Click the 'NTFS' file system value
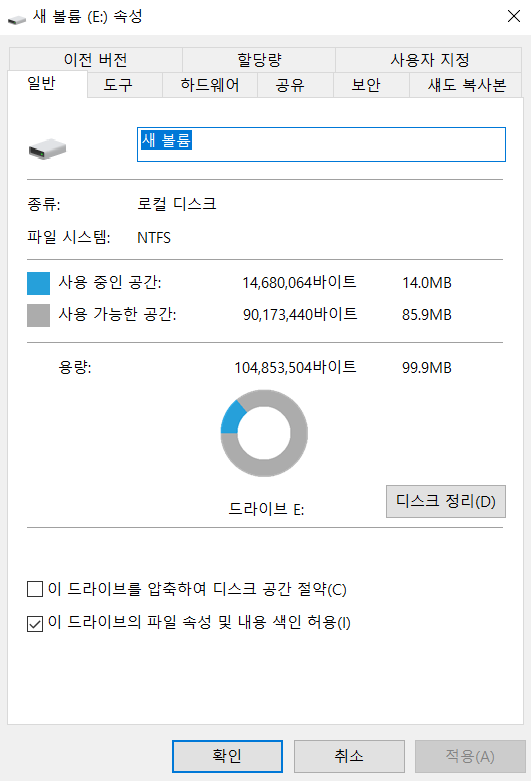 click(x=154, y=238)
